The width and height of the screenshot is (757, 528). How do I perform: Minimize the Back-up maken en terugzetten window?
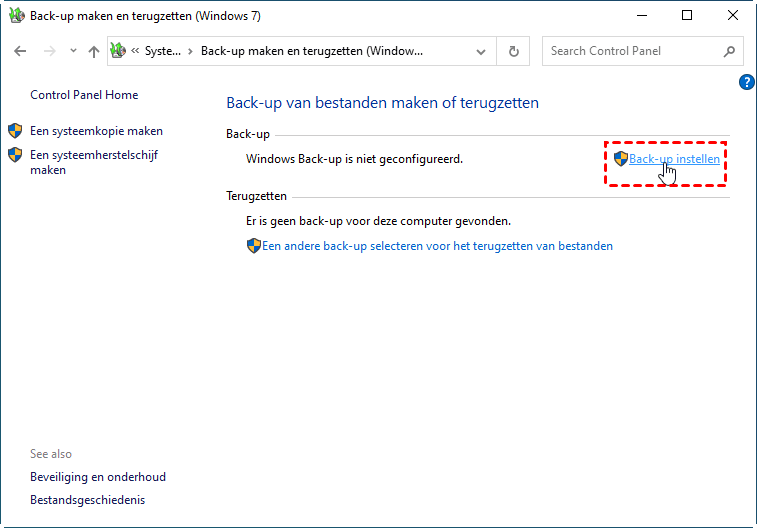(642, 15)
